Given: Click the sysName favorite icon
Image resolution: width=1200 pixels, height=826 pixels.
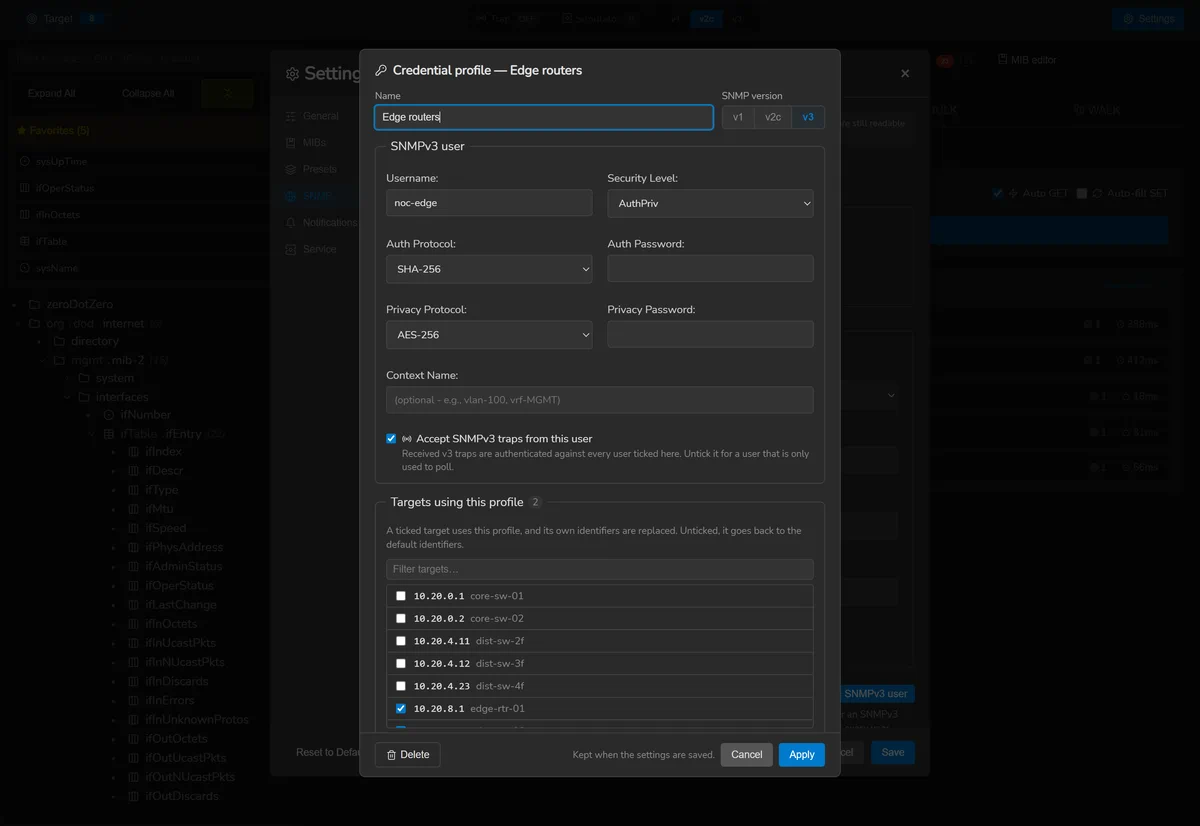Looking at the screenshot, I should (x=25, y=268).
